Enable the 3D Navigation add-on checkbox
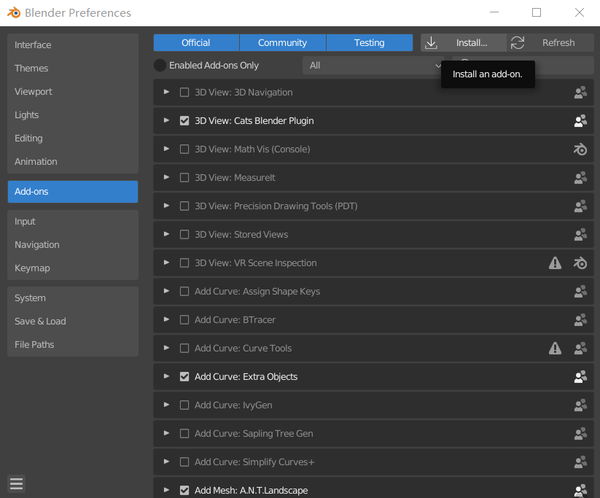 (184, 93)
